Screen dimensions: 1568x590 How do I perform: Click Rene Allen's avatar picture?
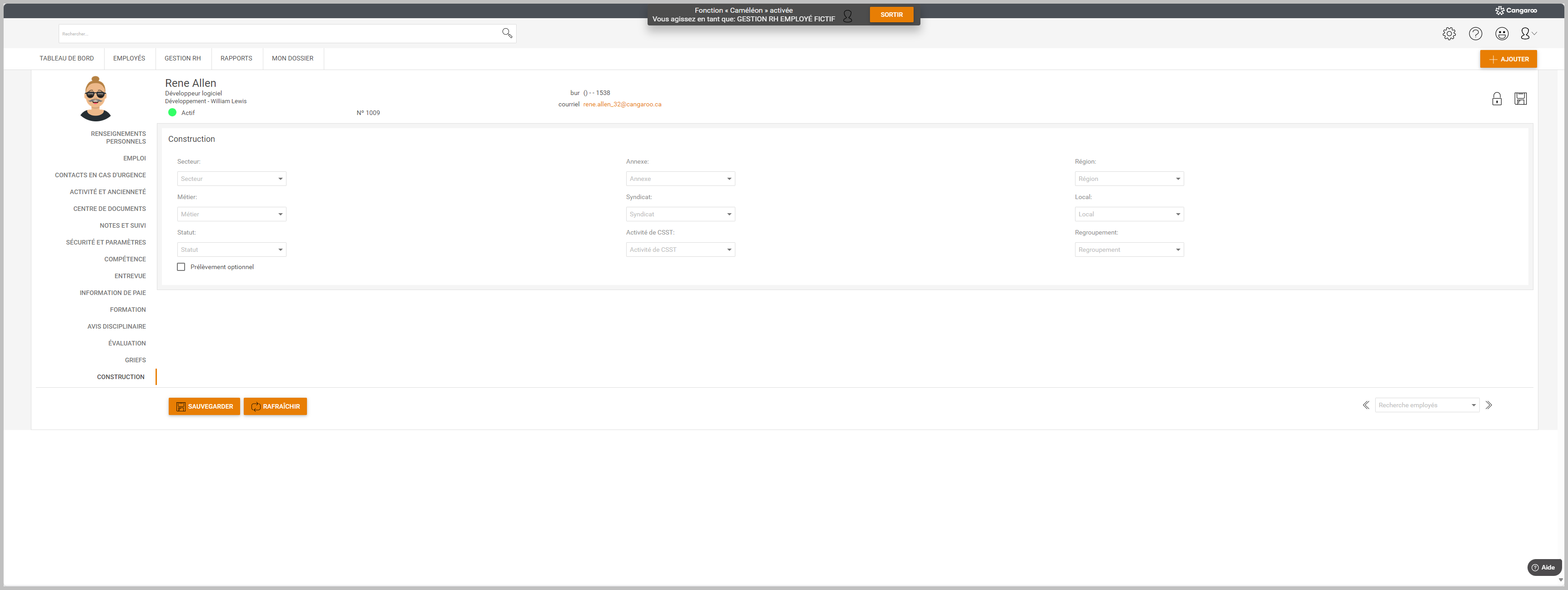coord(95,99)
